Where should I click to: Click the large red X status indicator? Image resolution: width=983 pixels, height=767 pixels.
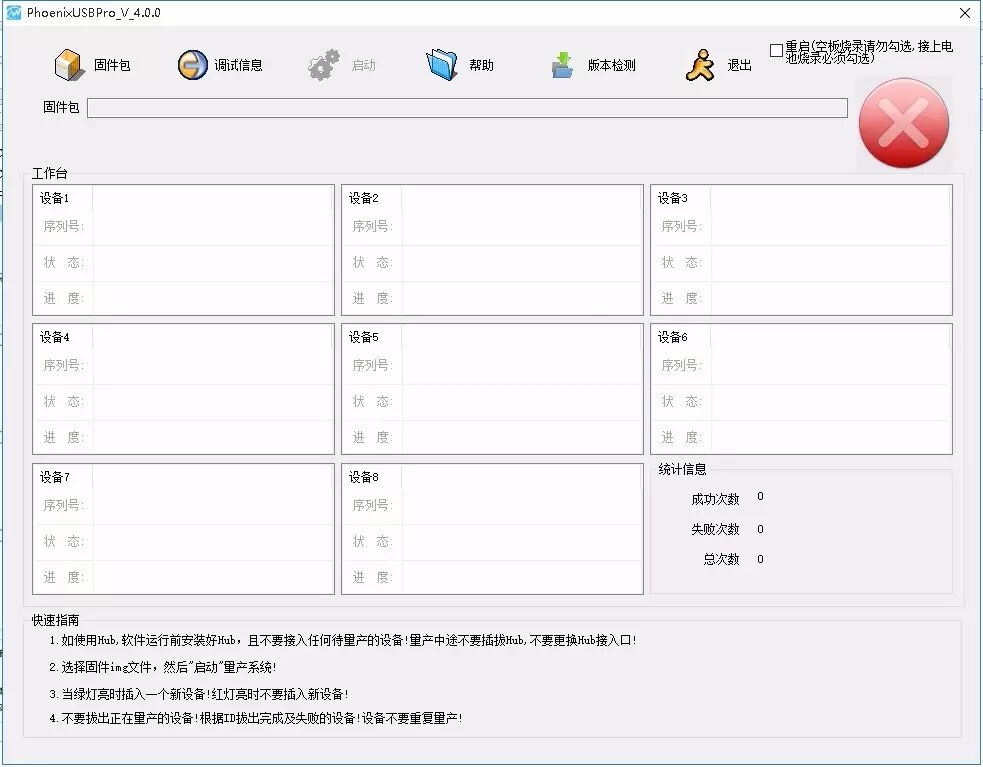coord(904,124)
